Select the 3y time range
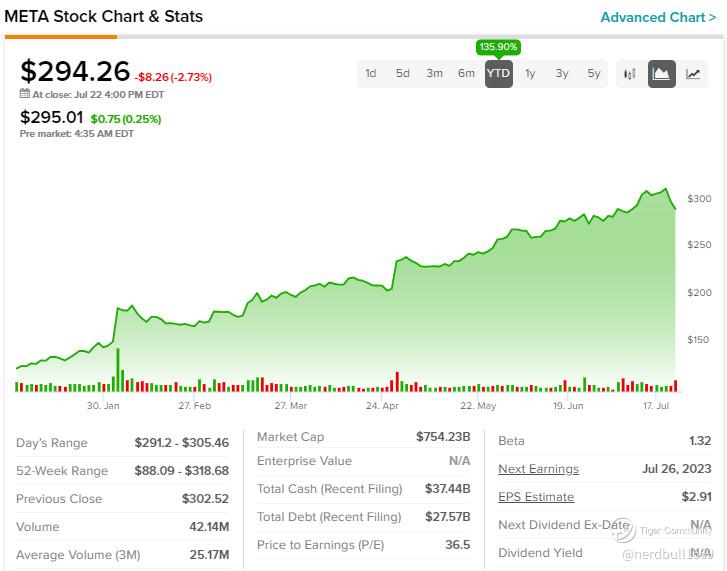Image resolution: width=727 pixels, height=571 pixels. point(562,74)
